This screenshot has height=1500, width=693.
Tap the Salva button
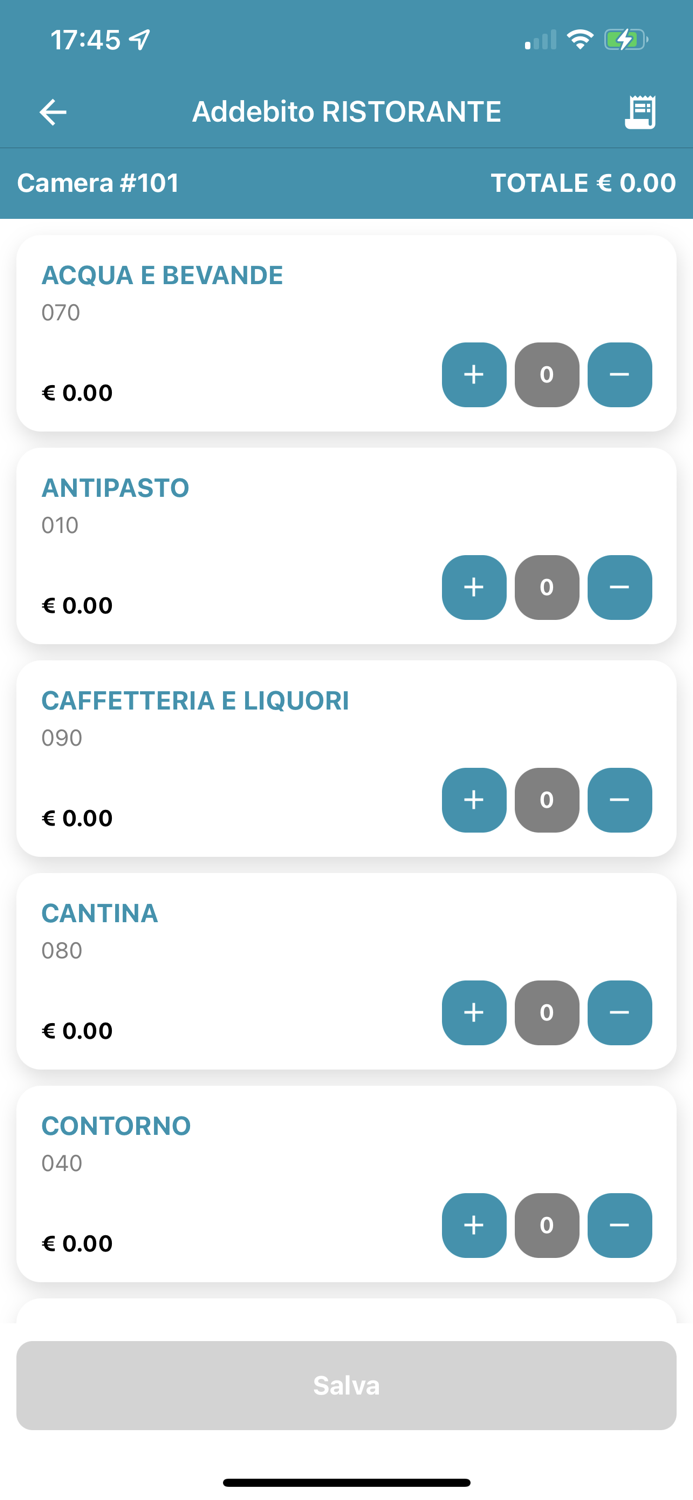coord(346,1385)
